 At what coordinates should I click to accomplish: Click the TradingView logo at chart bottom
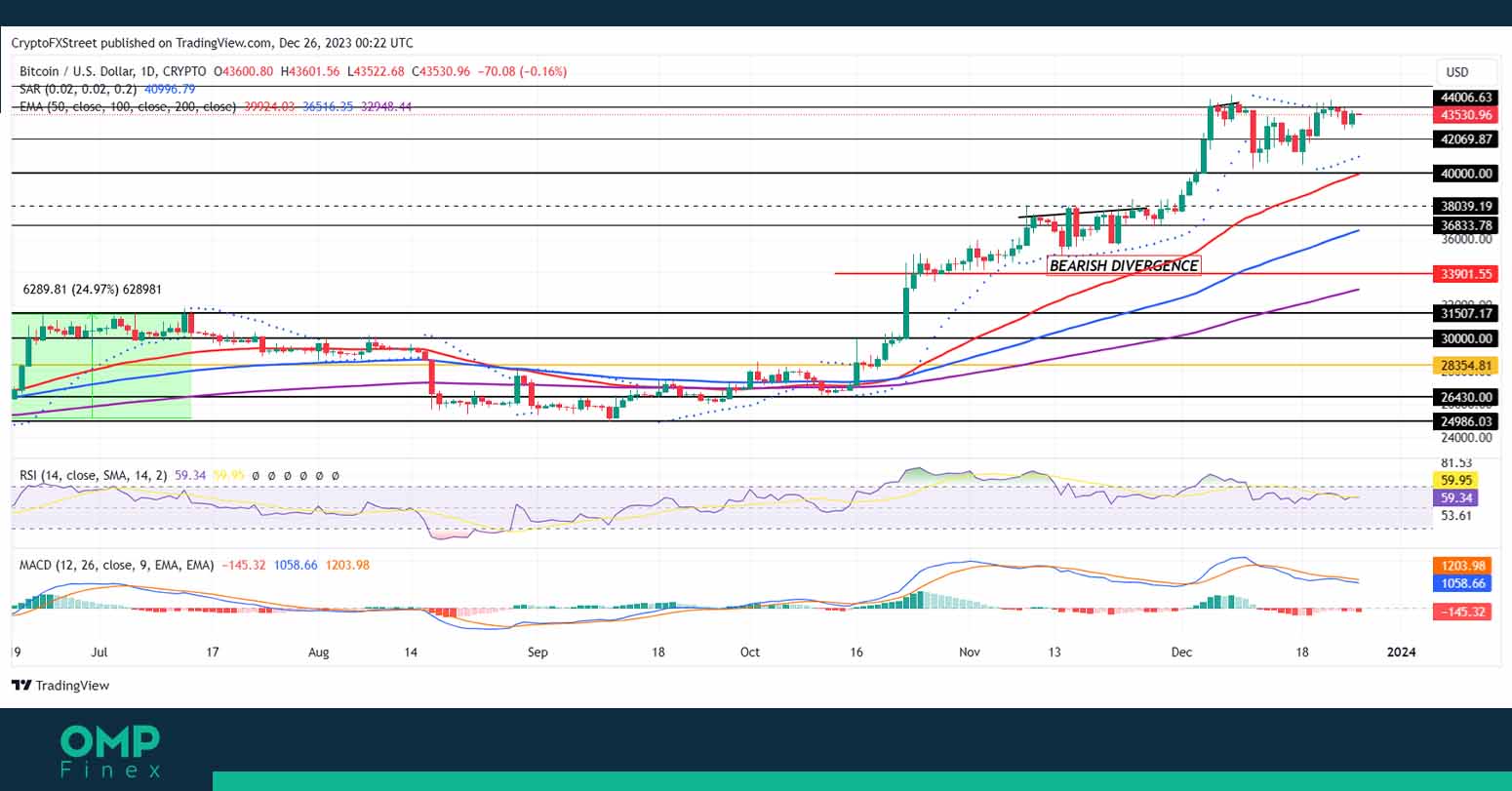coord(60,686)
